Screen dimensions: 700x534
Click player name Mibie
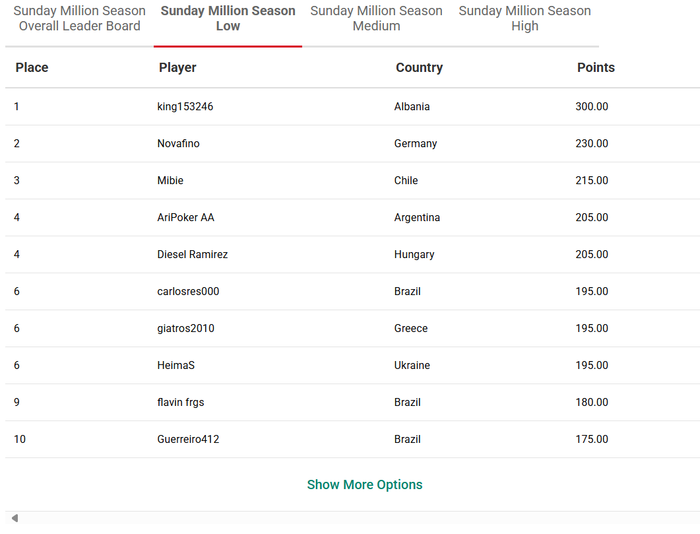[x=170, y=180]
